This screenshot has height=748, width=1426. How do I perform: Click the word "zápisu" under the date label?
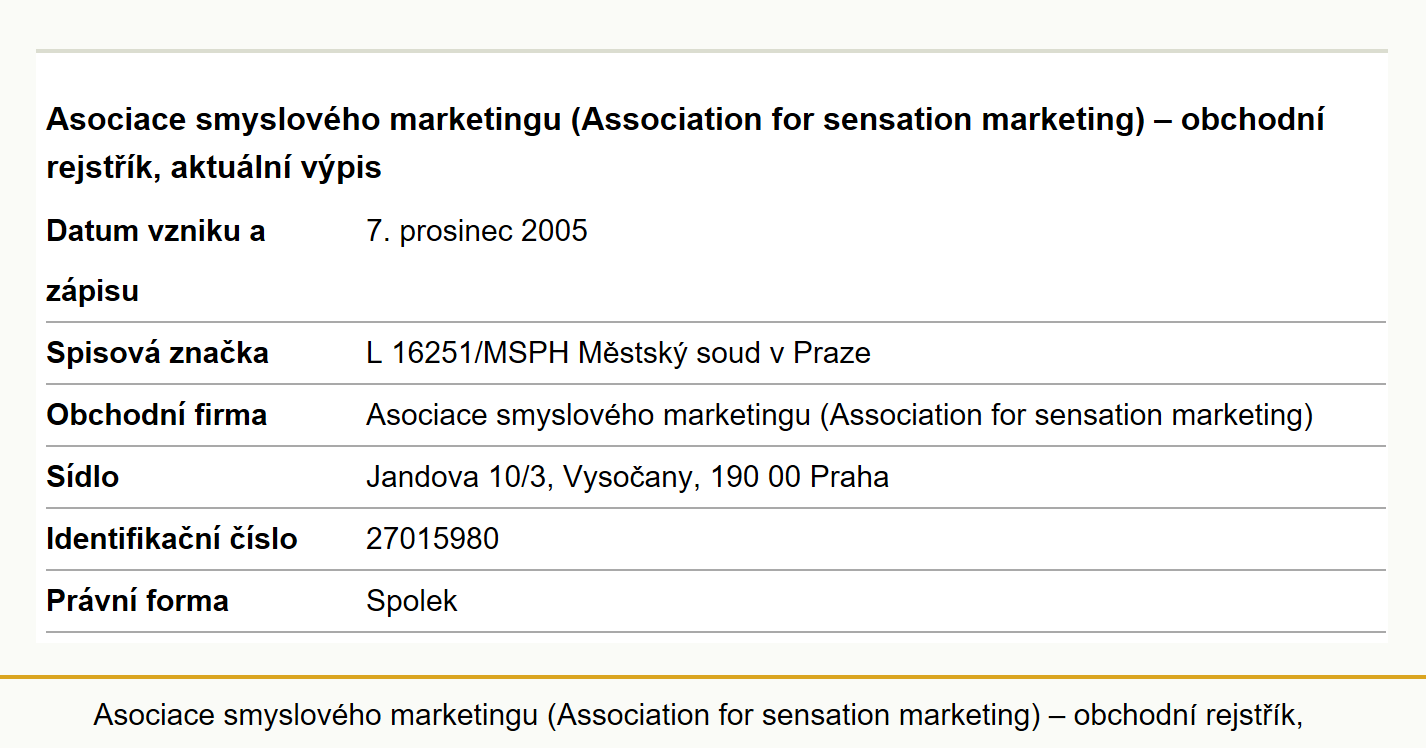(x=92, y=292)
